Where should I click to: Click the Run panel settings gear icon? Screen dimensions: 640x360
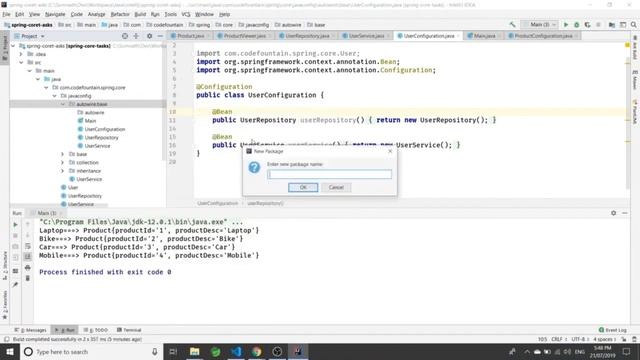[613, 213]
